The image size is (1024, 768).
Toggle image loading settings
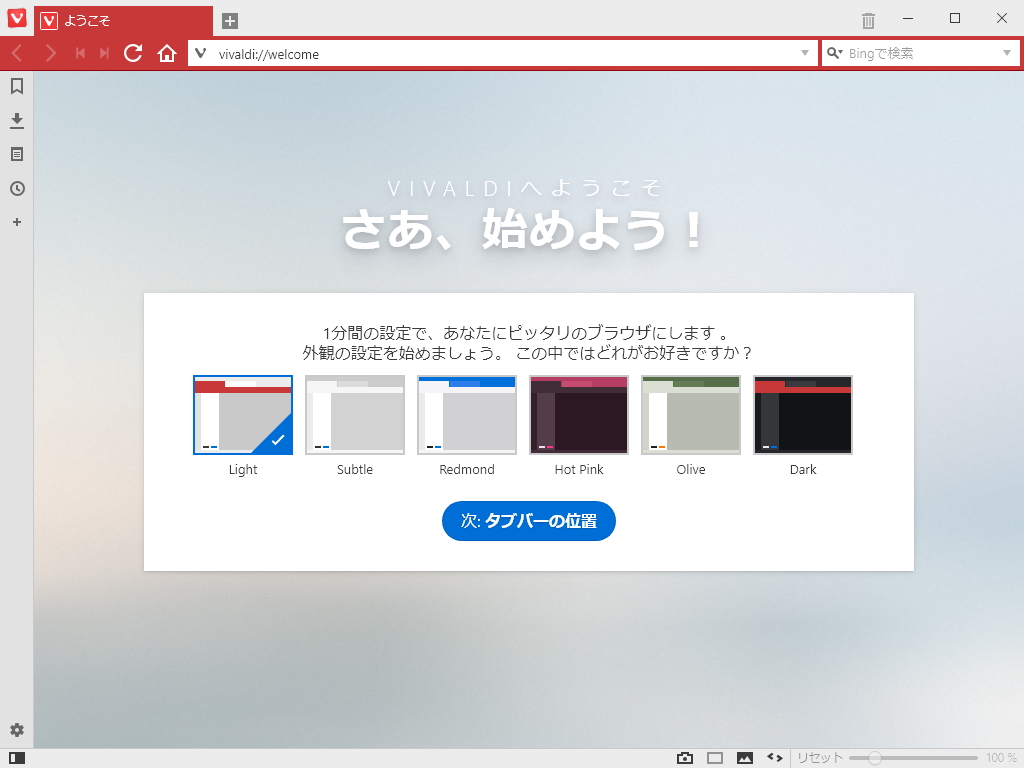744,757
